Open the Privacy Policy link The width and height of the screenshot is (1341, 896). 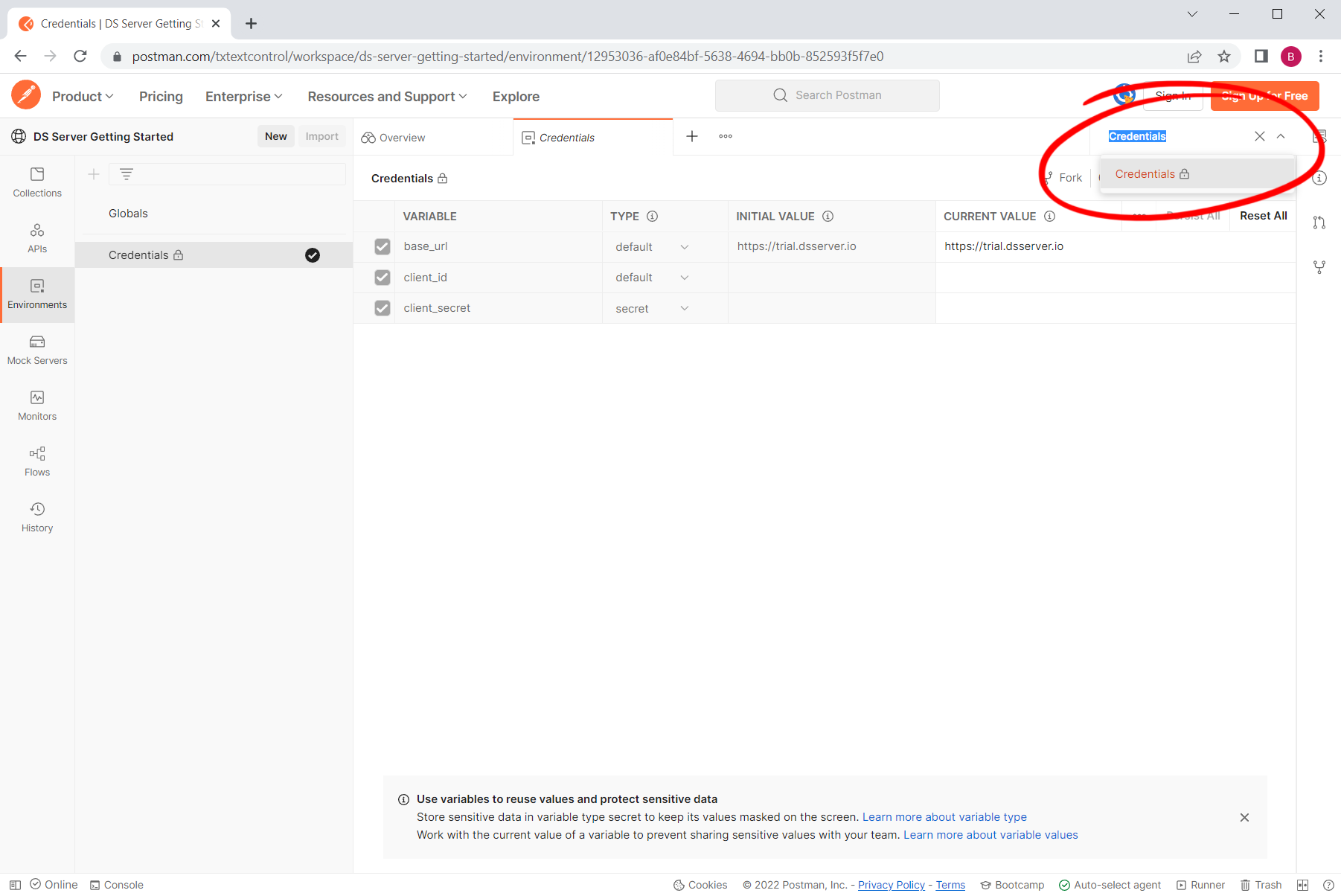pos(892,885)
